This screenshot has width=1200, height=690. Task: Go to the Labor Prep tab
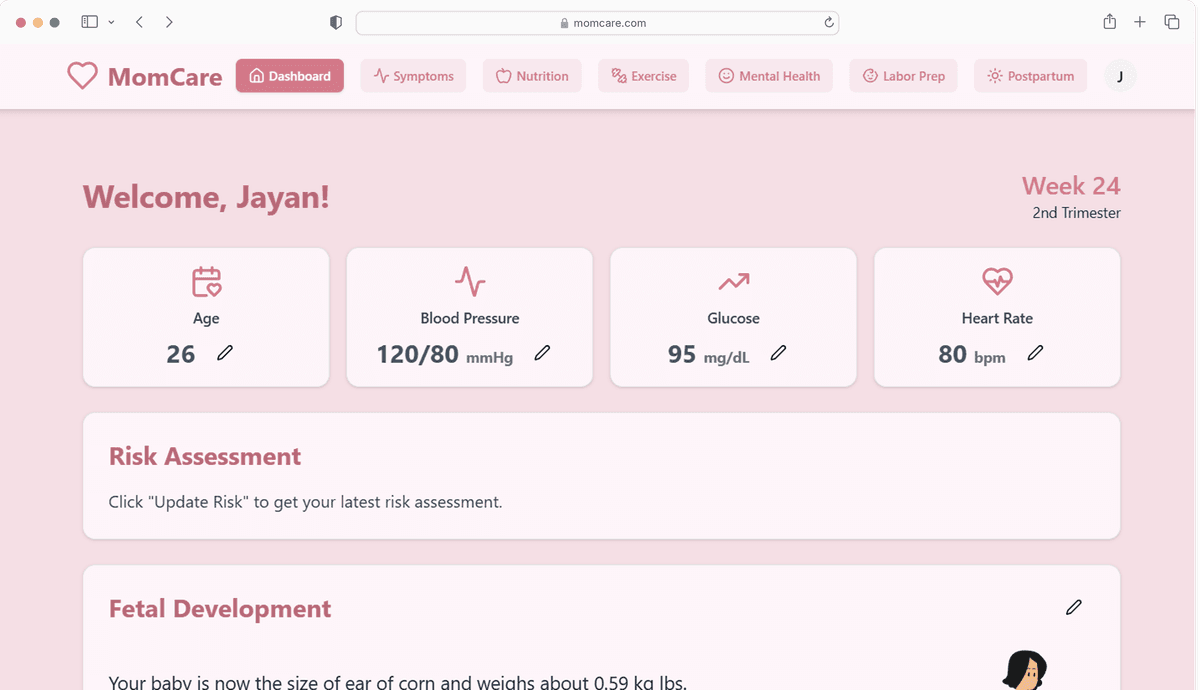click(903, 76)
